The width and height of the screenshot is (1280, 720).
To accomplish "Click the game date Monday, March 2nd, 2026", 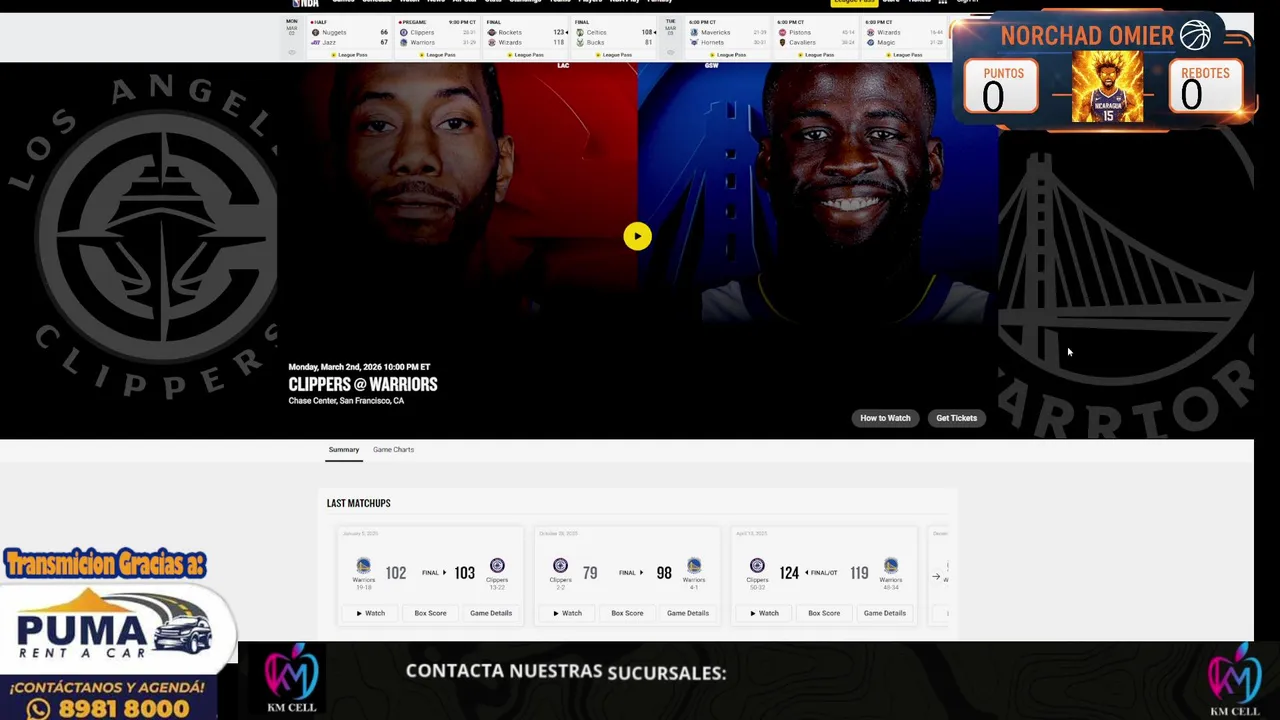I will (359, 367).
